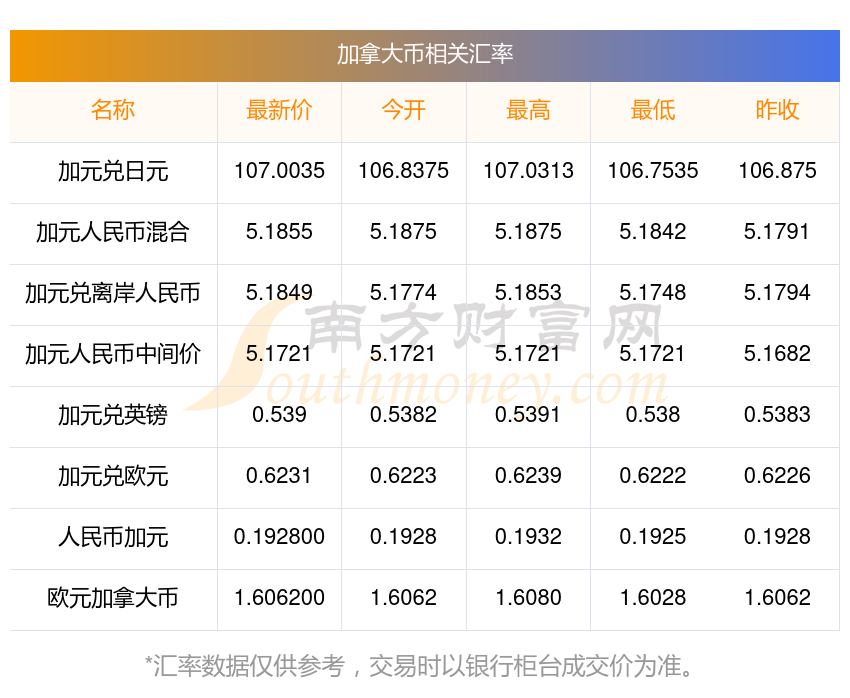Image resolution: width=850 pixels, height=698 pixels.
Task: Click 昨收 value 1.6062 for 欧元加拿大币
Action: point(777,598)
